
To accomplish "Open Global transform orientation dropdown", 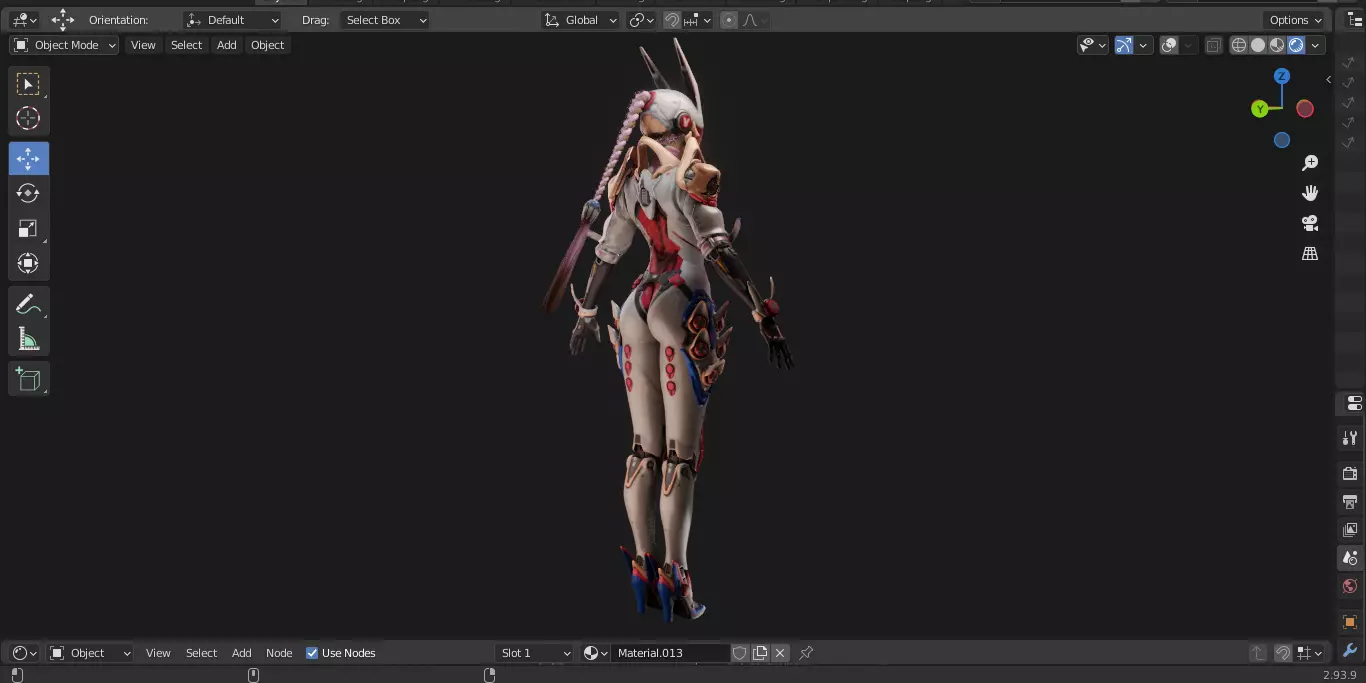I will (581, 20).
